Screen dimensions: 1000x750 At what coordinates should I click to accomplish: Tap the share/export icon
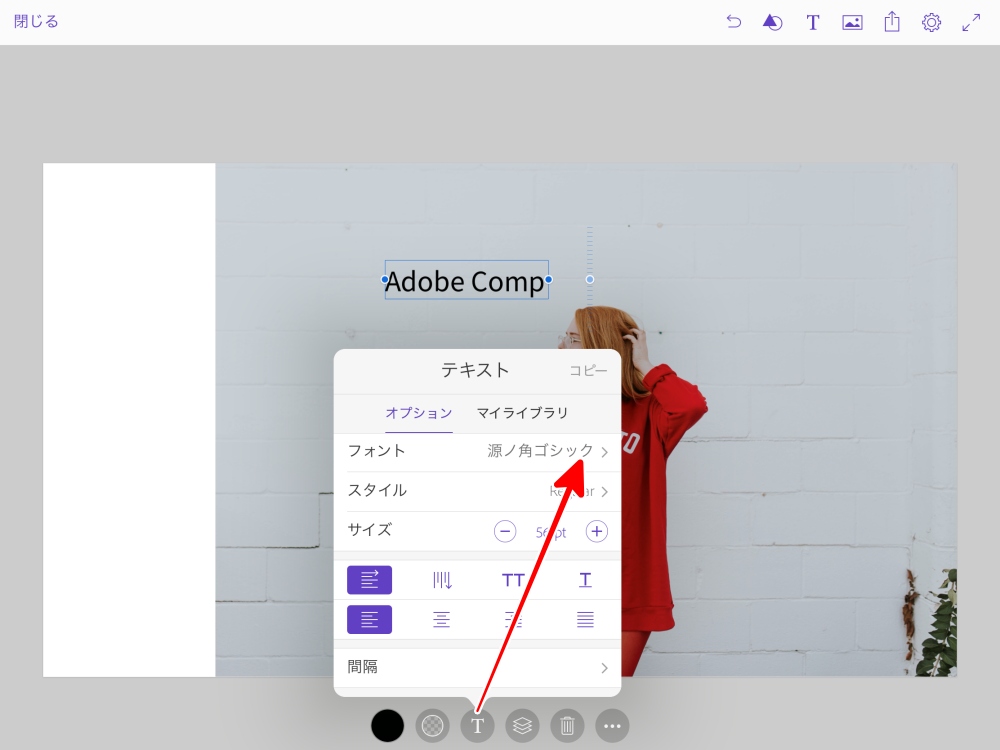(x=892, y=22)
